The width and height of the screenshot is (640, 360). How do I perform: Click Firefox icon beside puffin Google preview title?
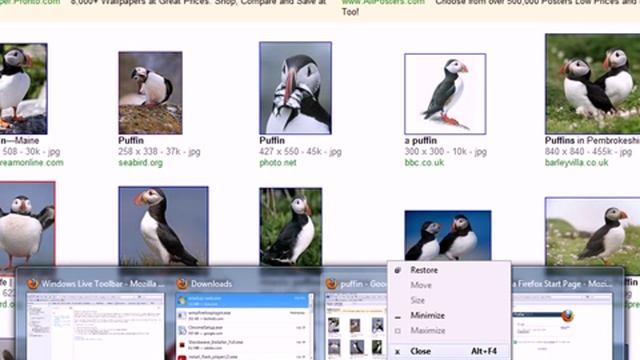(331, 284)
